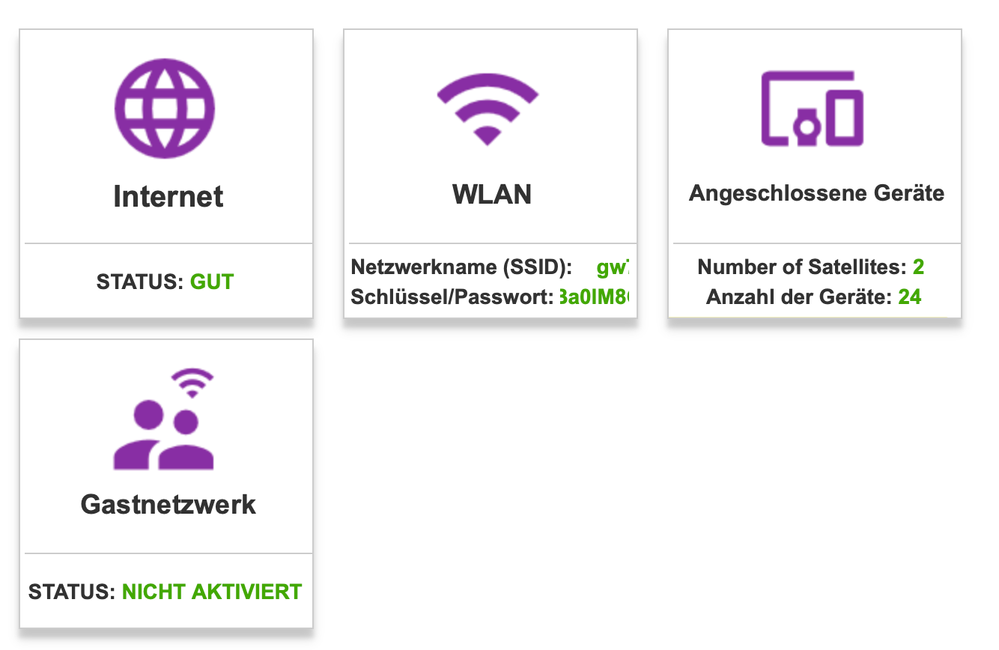
Task: Open the Gastnetzwerk heading
Action: point(168,504)
